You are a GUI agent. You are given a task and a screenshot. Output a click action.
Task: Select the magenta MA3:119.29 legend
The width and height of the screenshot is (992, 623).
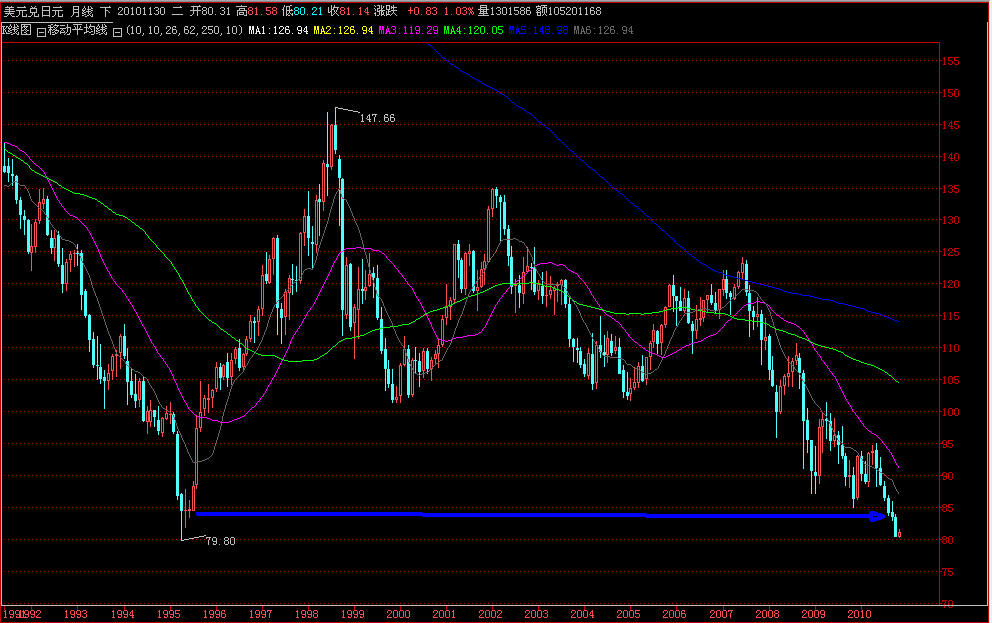coord(408,30)
